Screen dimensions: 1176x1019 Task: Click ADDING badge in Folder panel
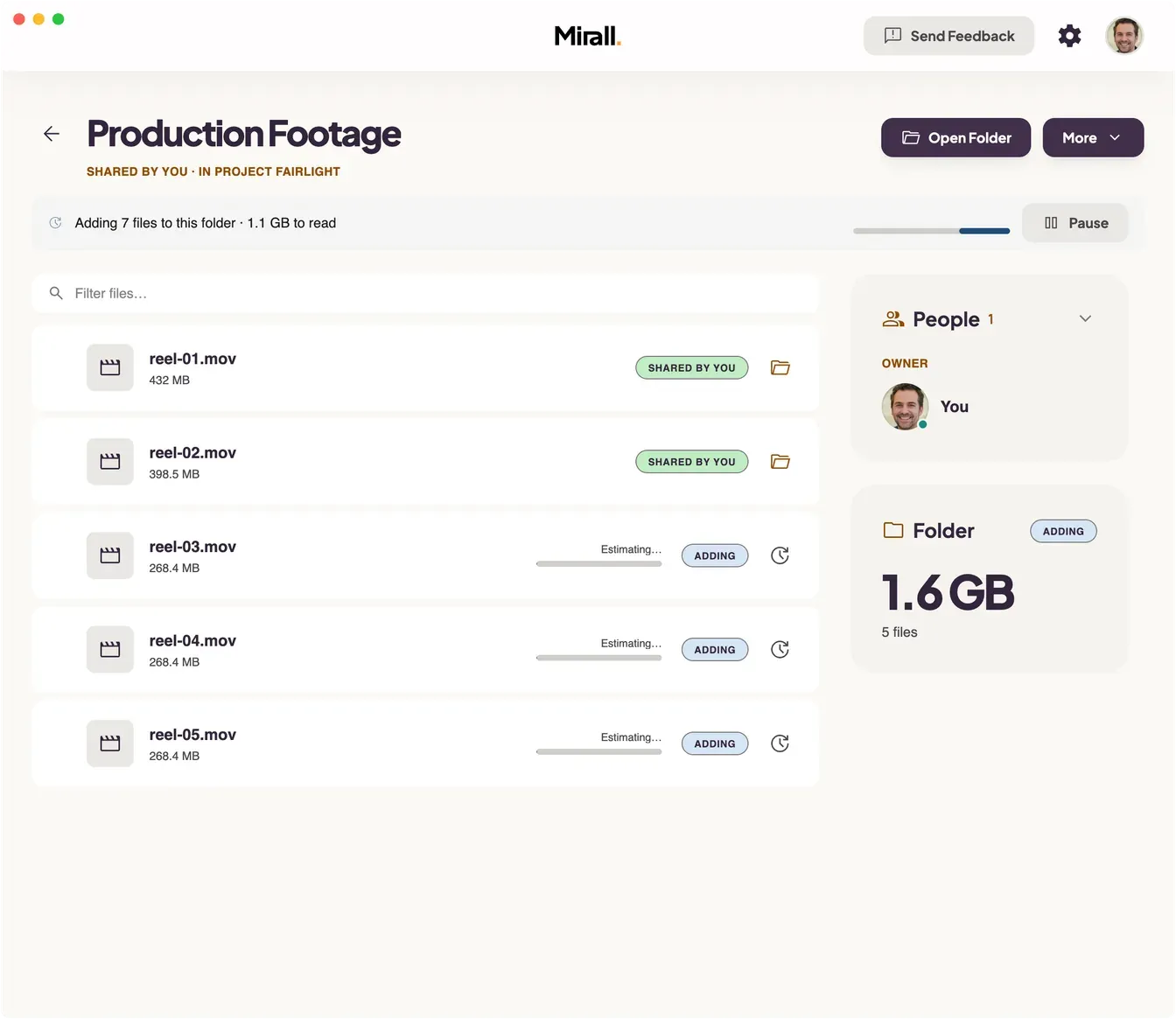1063,531
